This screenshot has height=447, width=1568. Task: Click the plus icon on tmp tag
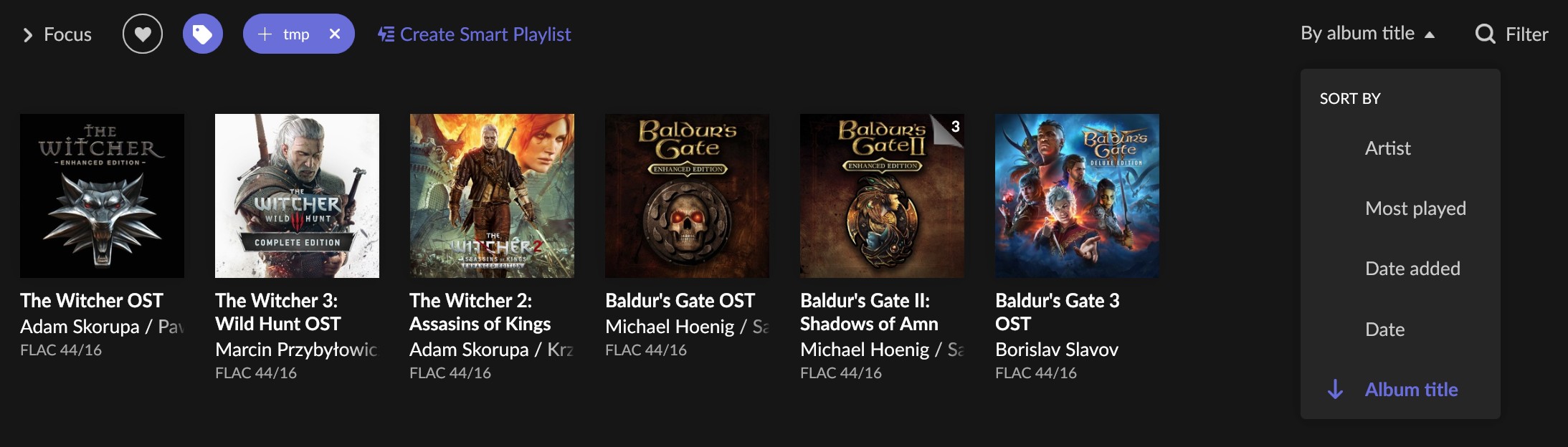click(265, 34)
